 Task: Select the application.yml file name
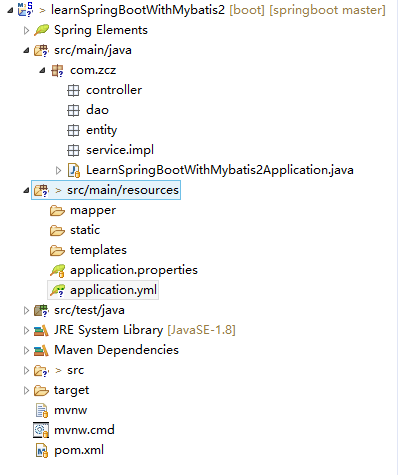(113, 290)
